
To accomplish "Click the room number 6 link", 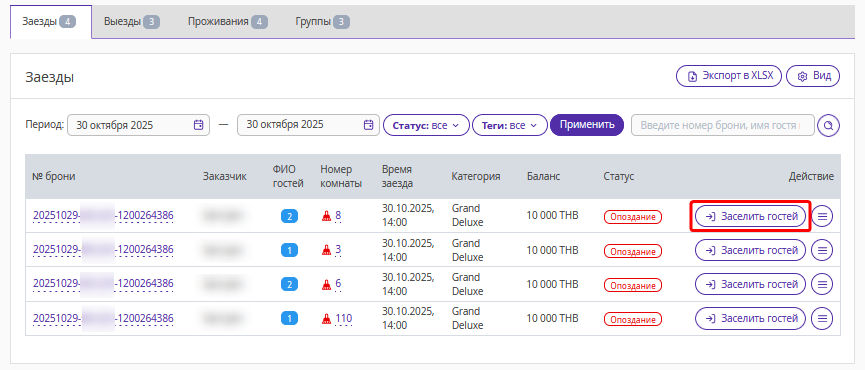I will (338, 284).
